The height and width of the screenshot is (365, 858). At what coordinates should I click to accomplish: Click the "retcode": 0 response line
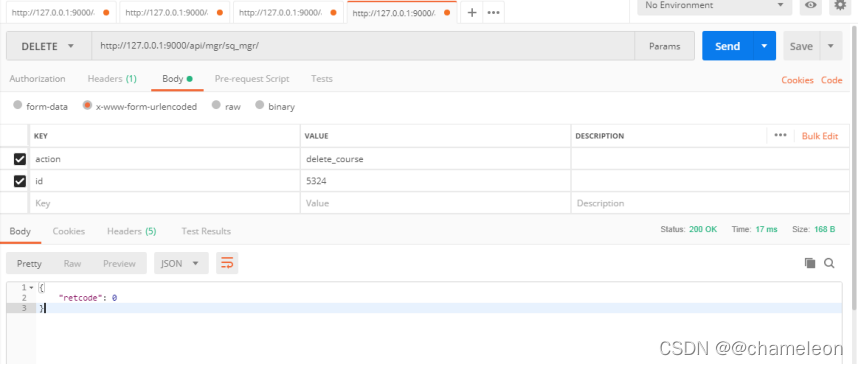pos(88,298)
